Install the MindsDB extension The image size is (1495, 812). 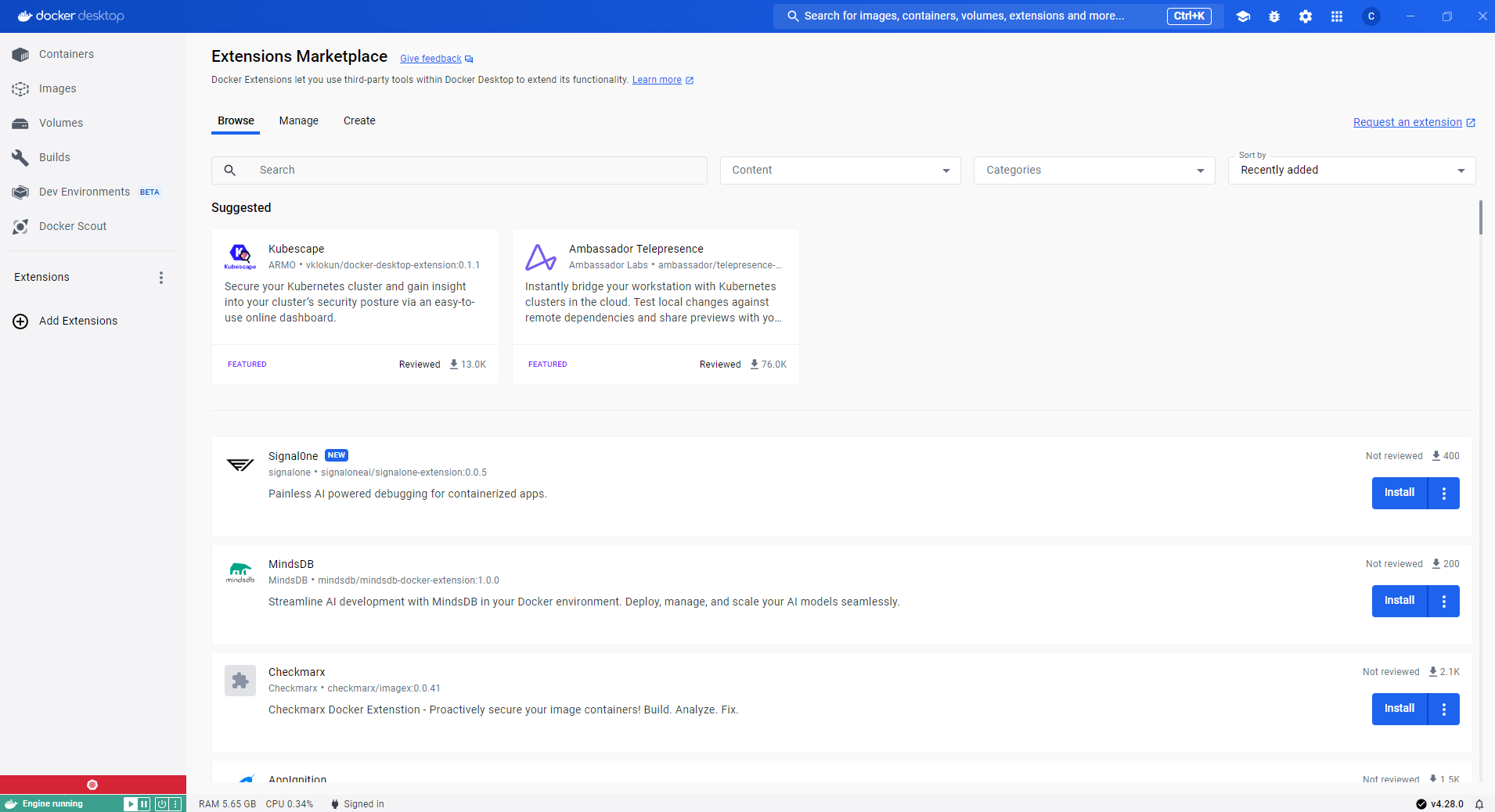pos(1400,602)
